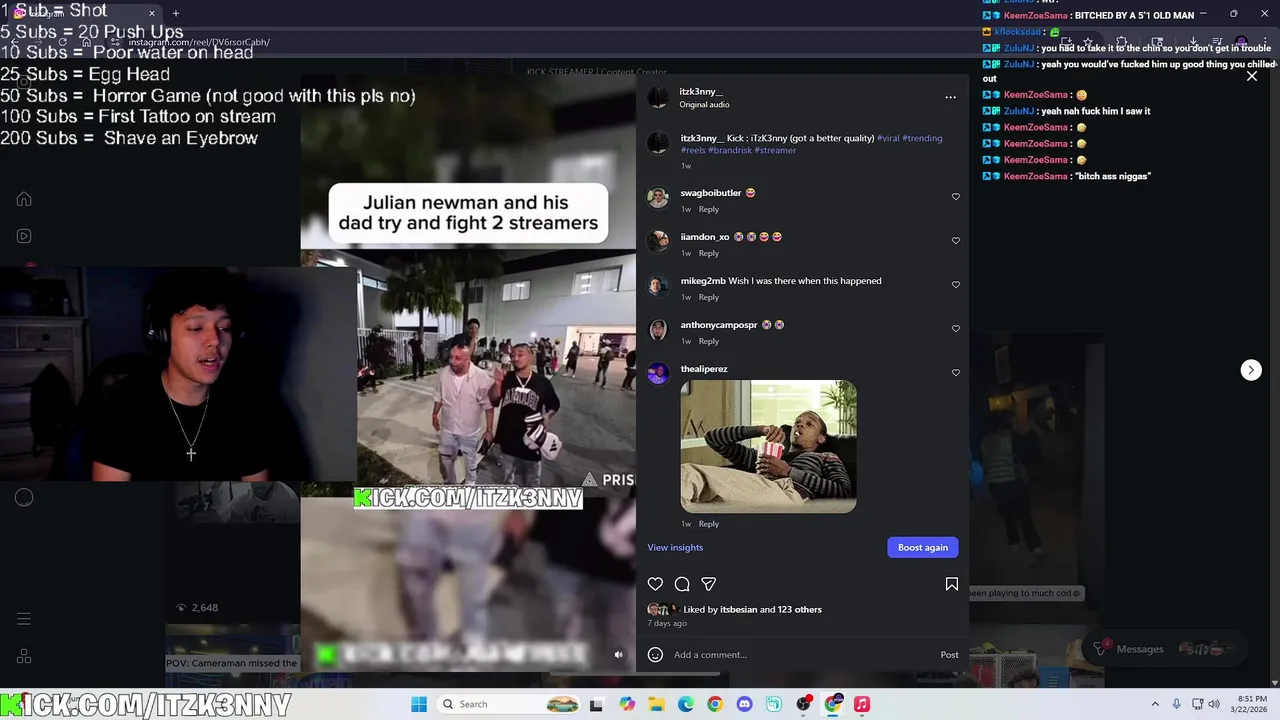Open swagboibutler's profile picture
Viewport: 1280px width, 720px height.
click(658, 197)
